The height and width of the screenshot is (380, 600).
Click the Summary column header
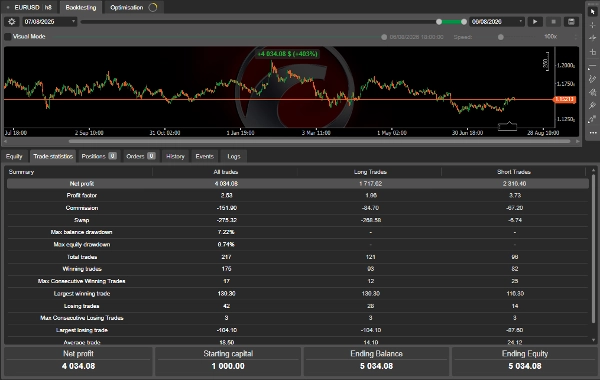(x=21, y=172)
